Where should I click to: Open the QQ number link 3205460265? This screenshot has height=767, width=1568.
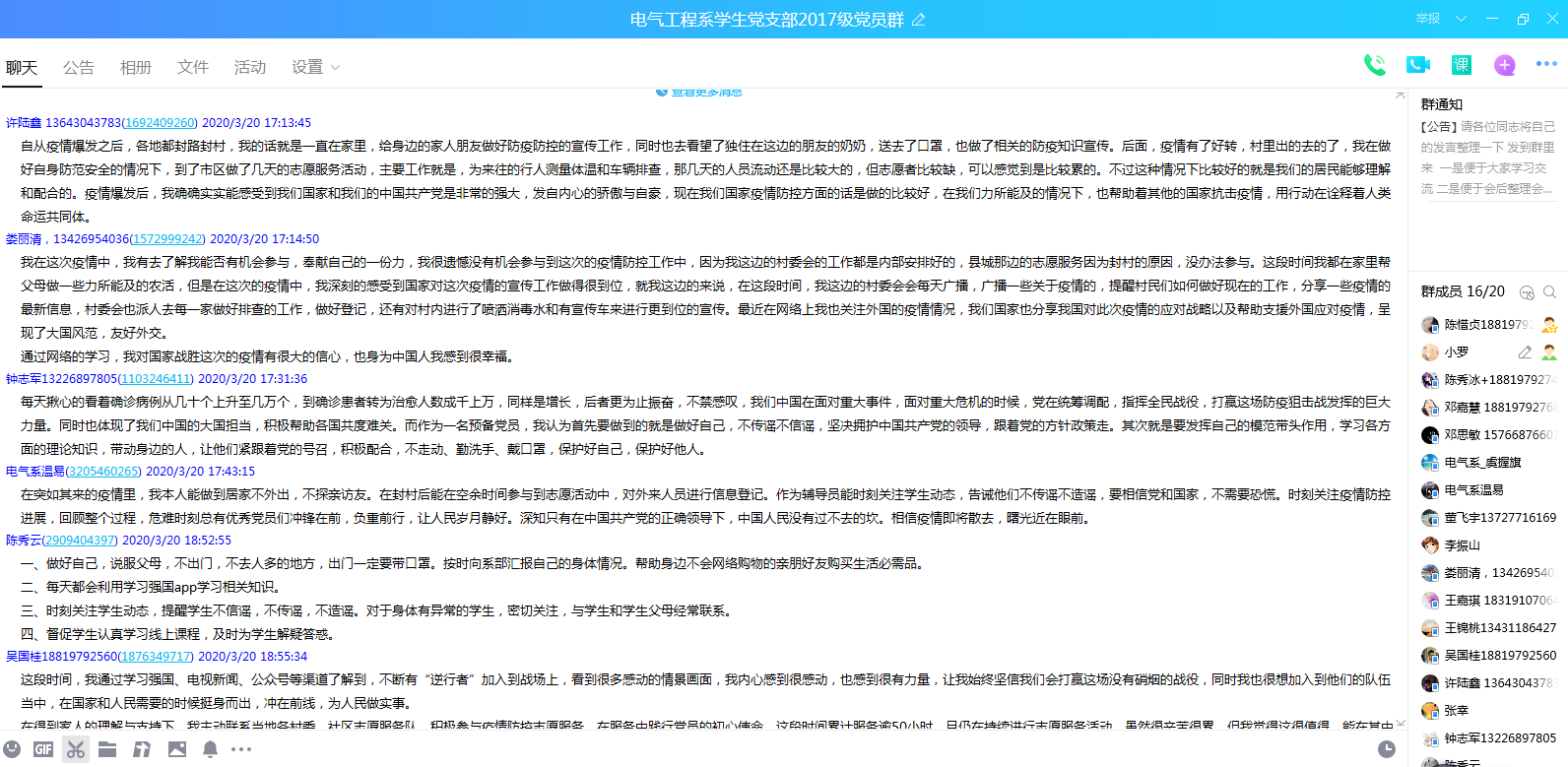(x=103, y=472)
